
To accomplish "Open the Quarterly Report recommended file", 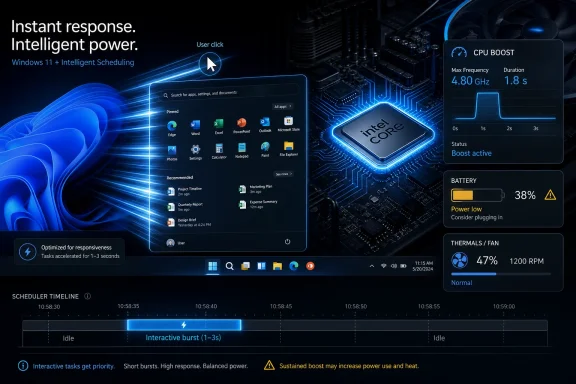I will click(x=185, y=207).
